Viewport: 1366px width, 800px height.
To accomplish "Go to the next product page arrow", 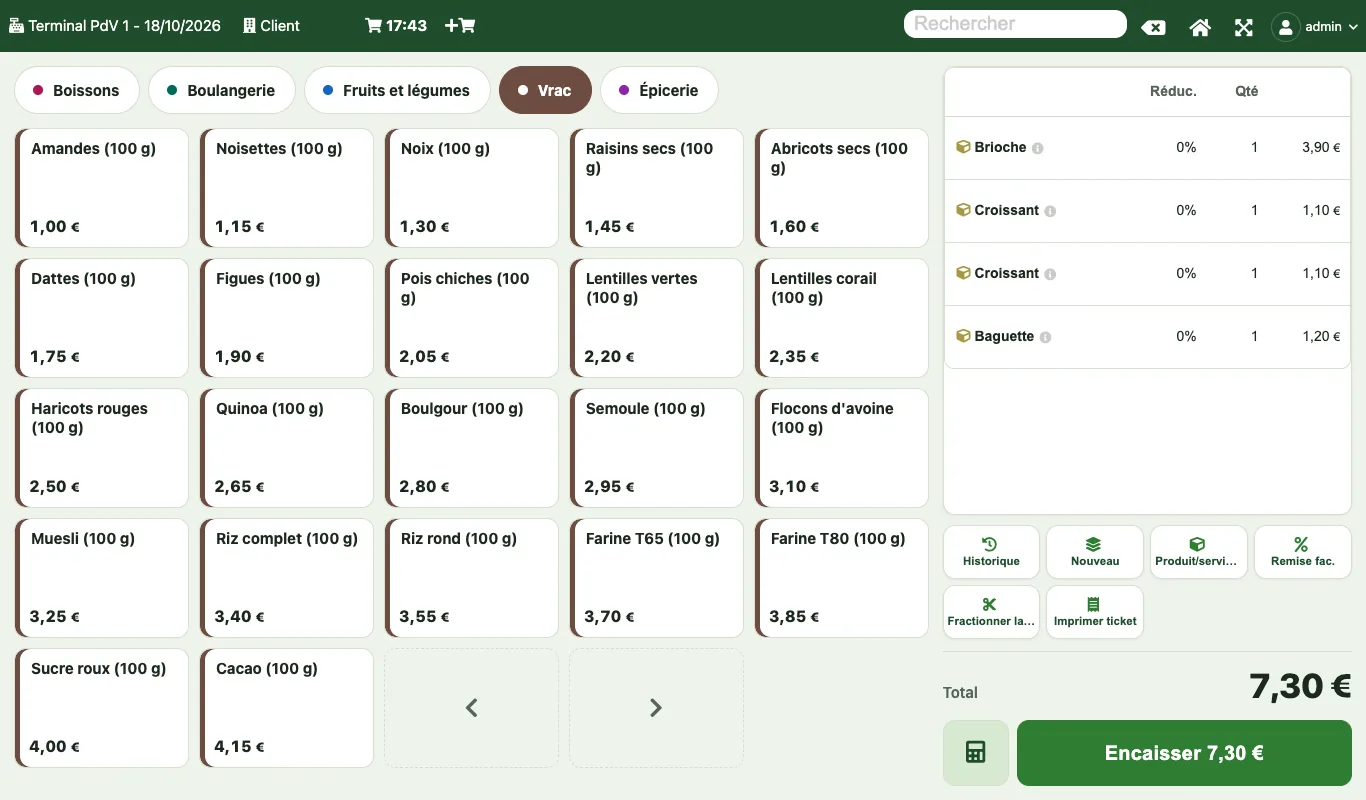I will 656,708.
